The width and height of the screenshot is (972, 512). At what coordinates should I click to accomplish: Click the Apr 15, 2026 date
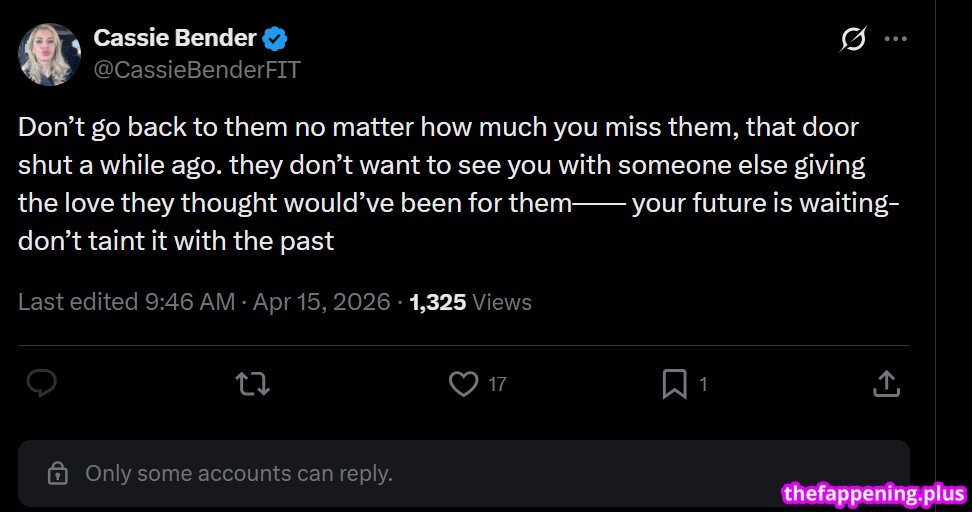(x=320, y=302)
